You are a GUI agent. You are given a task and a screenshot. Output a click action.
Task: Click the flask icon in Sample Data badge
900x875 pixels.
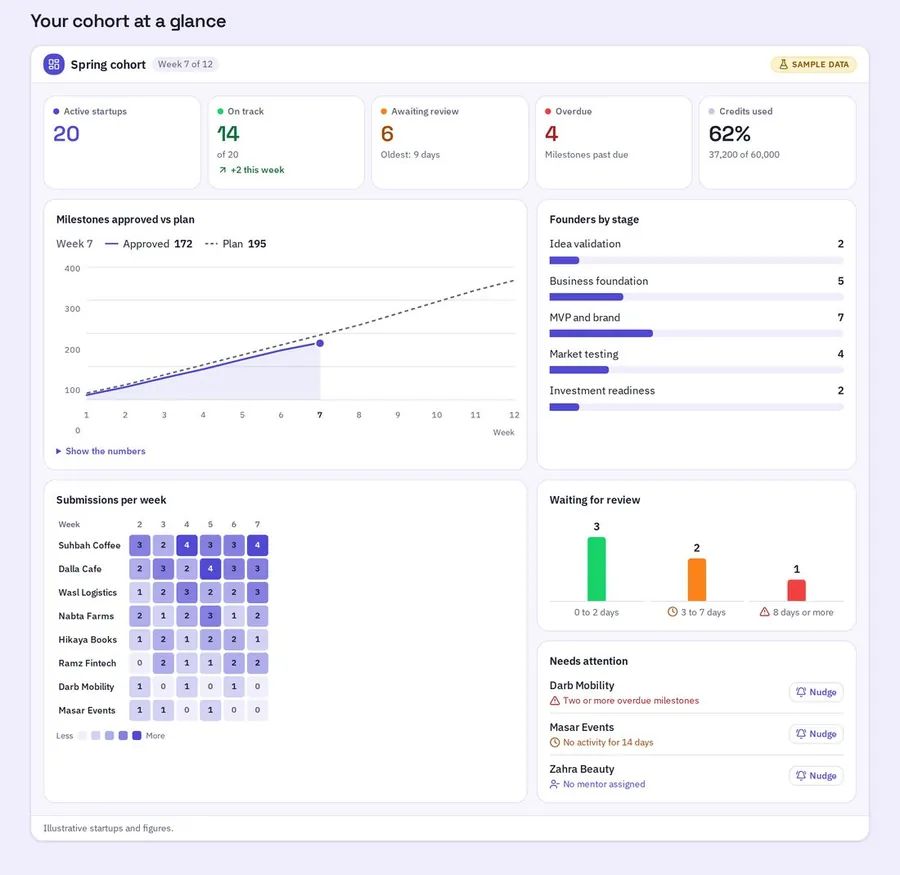[x=783, y=64]
